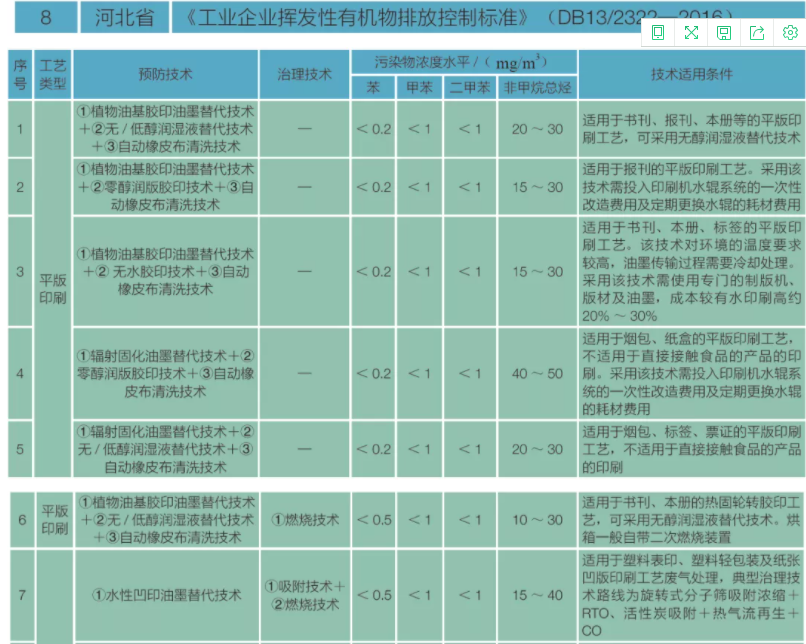Click the row 2 prevention cell with '零醇润版胶印技术'
Viewport: 806px width, 644px height.
166,187
